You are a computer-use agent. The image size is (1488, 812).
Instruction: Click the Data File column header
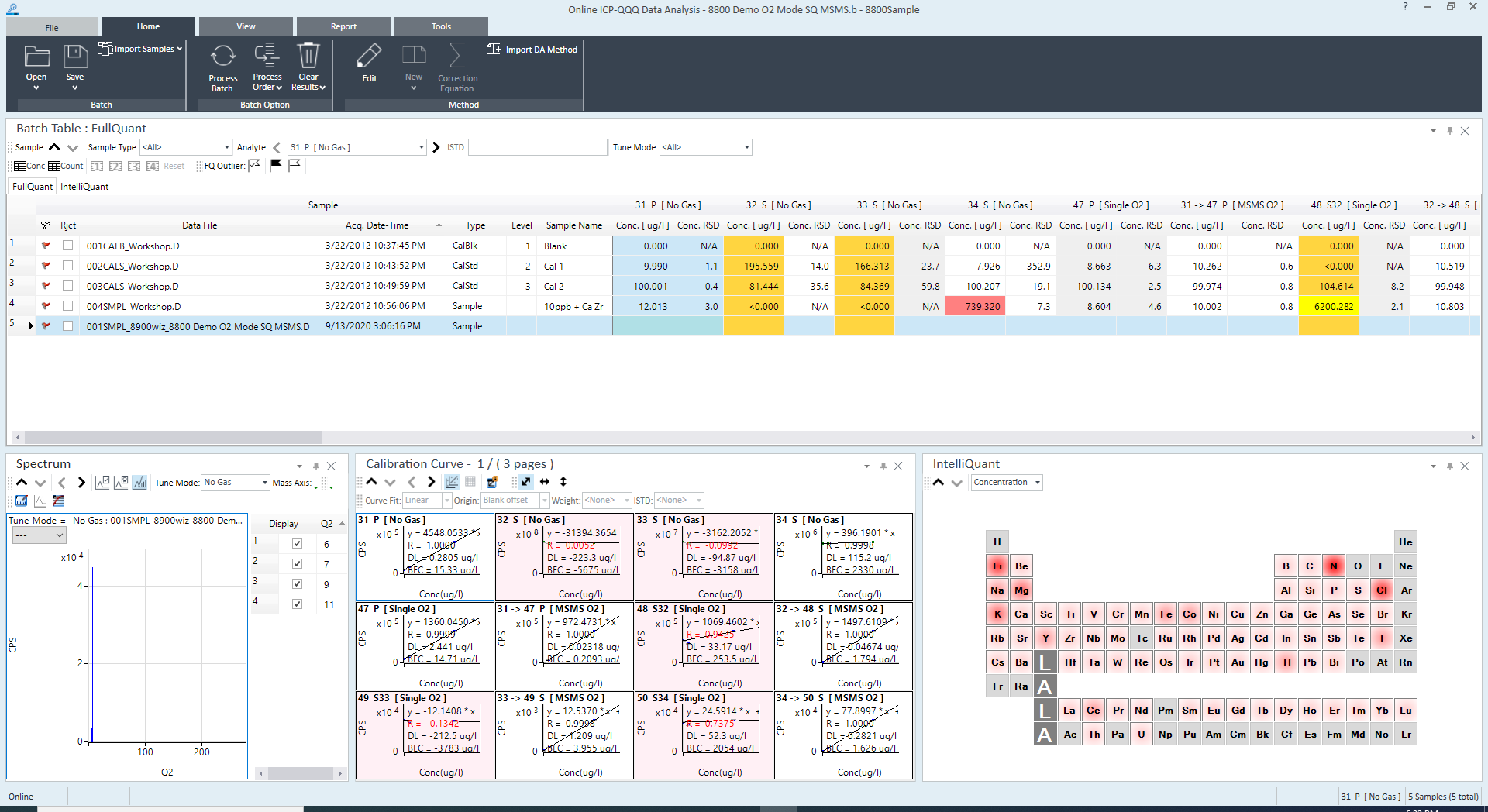(x=199, y=225)
